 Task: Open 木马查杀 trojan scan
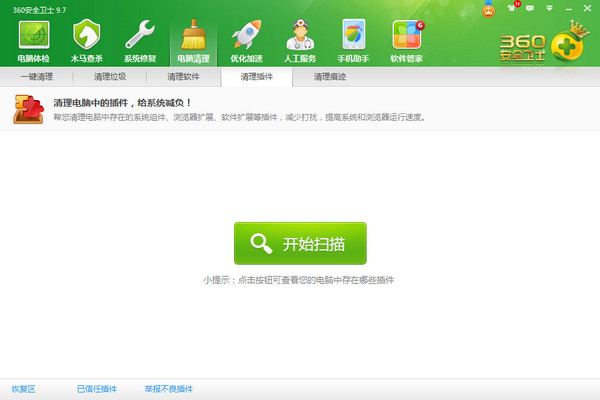click(87, 41)
